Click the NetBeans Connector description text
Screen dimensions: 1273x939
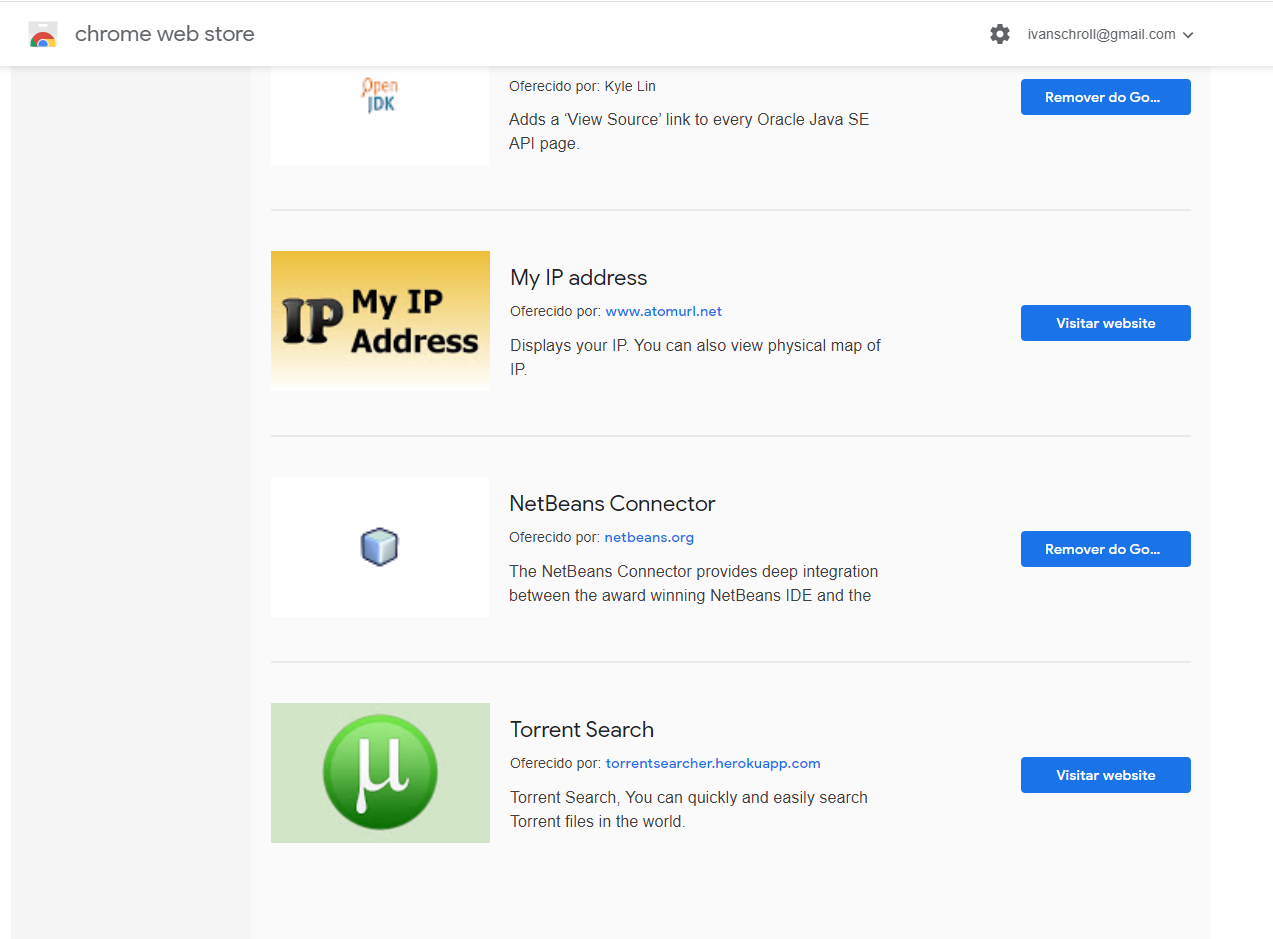[694, 584]
